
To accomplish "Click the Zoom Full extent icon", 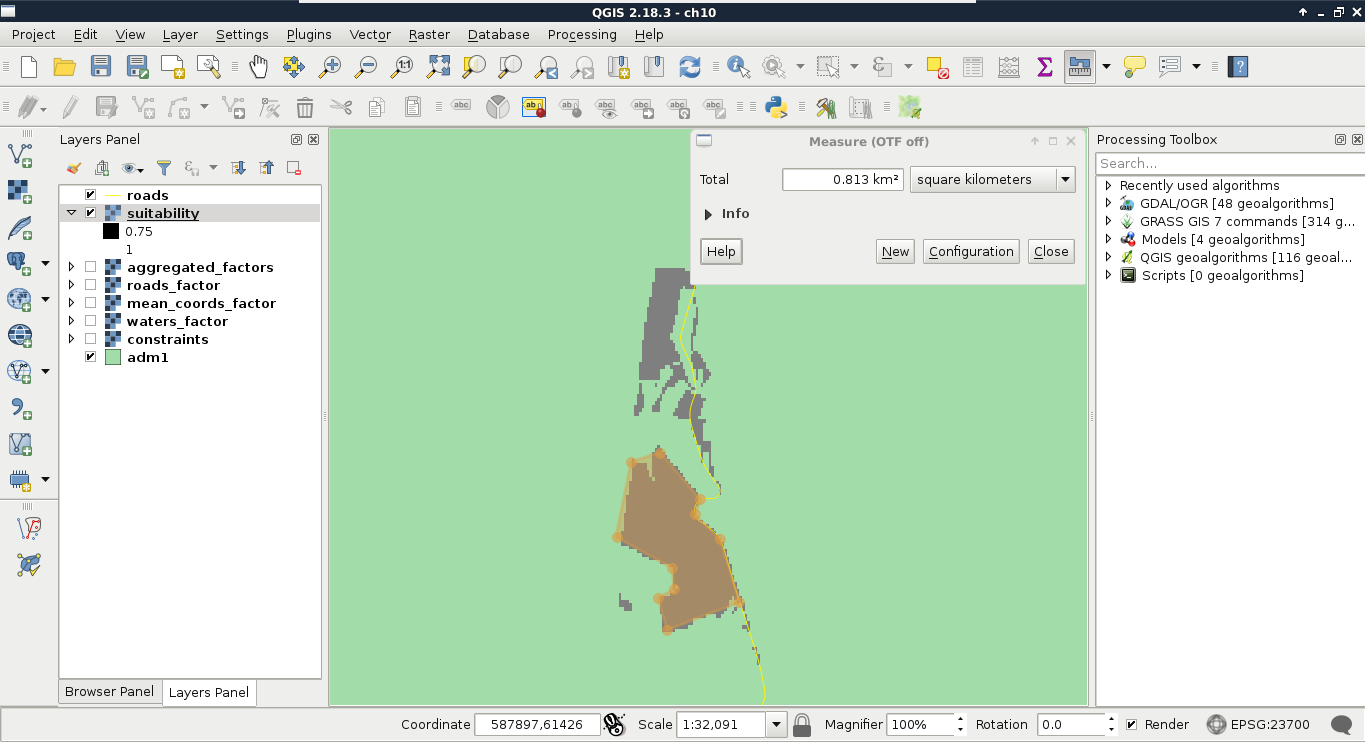I will coord(438,67).
